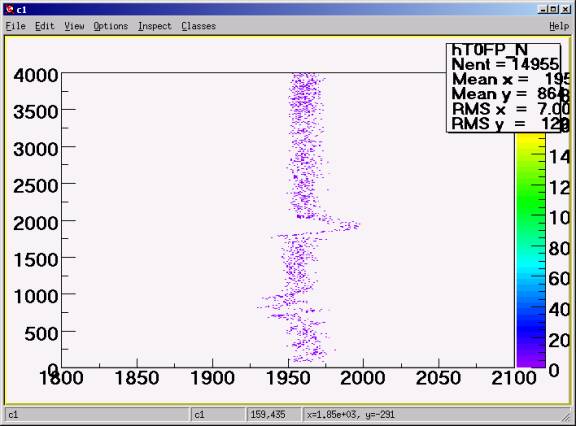Click the Nent entry in stats box
Viewport: 576px width, 426px height.
[x=505, y=64]
